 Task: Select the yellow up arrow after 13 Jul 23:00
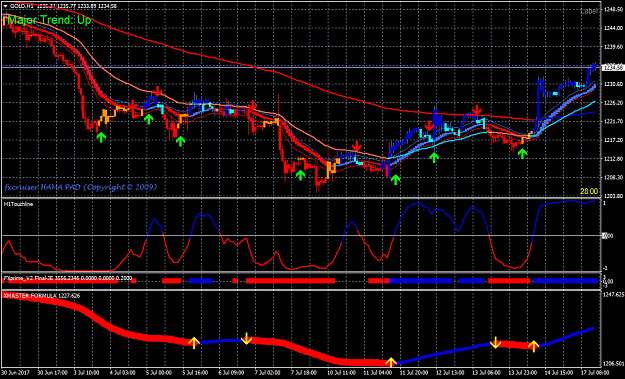pyautogui.click(x=533, y=346)
